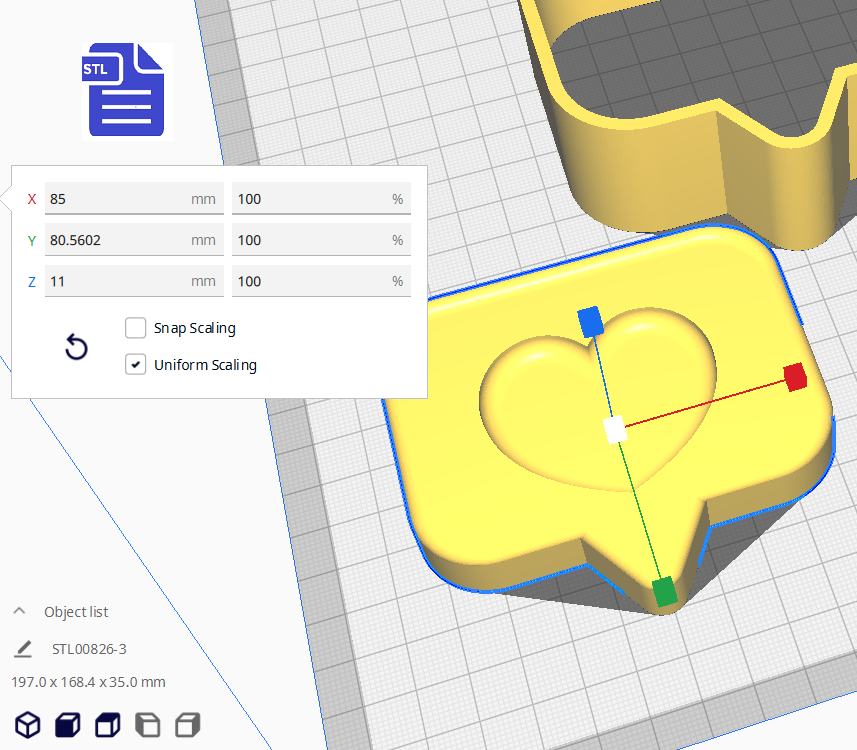857x750 pixels.
Task: Click the red X-axis scale handle
Action: pos(795,377)
